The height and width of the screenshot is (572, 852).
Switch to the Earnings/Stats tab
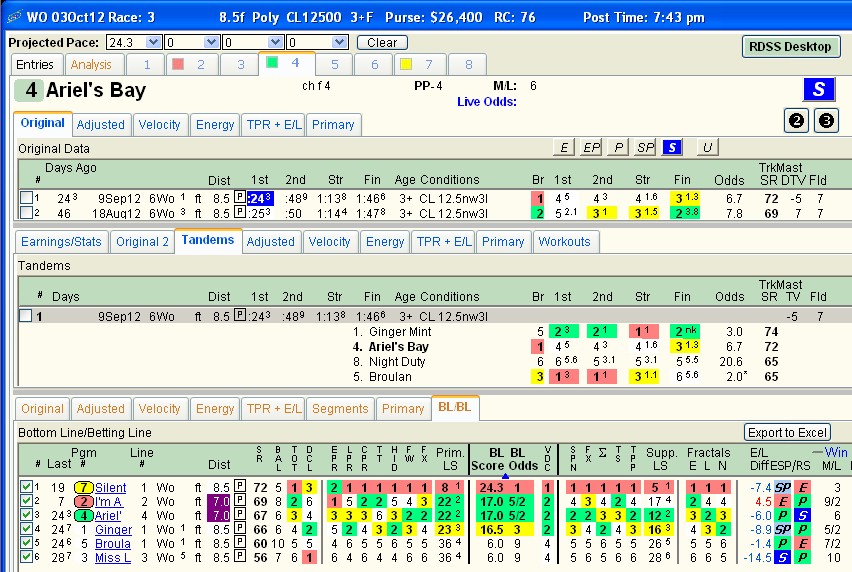61,242
